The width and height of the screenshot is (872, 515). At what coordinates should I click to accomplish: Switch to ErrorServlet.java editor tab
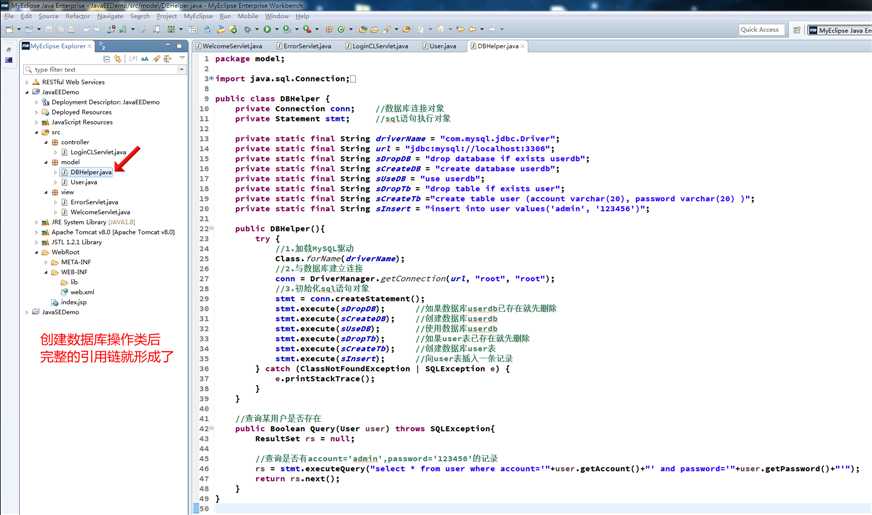304,46
